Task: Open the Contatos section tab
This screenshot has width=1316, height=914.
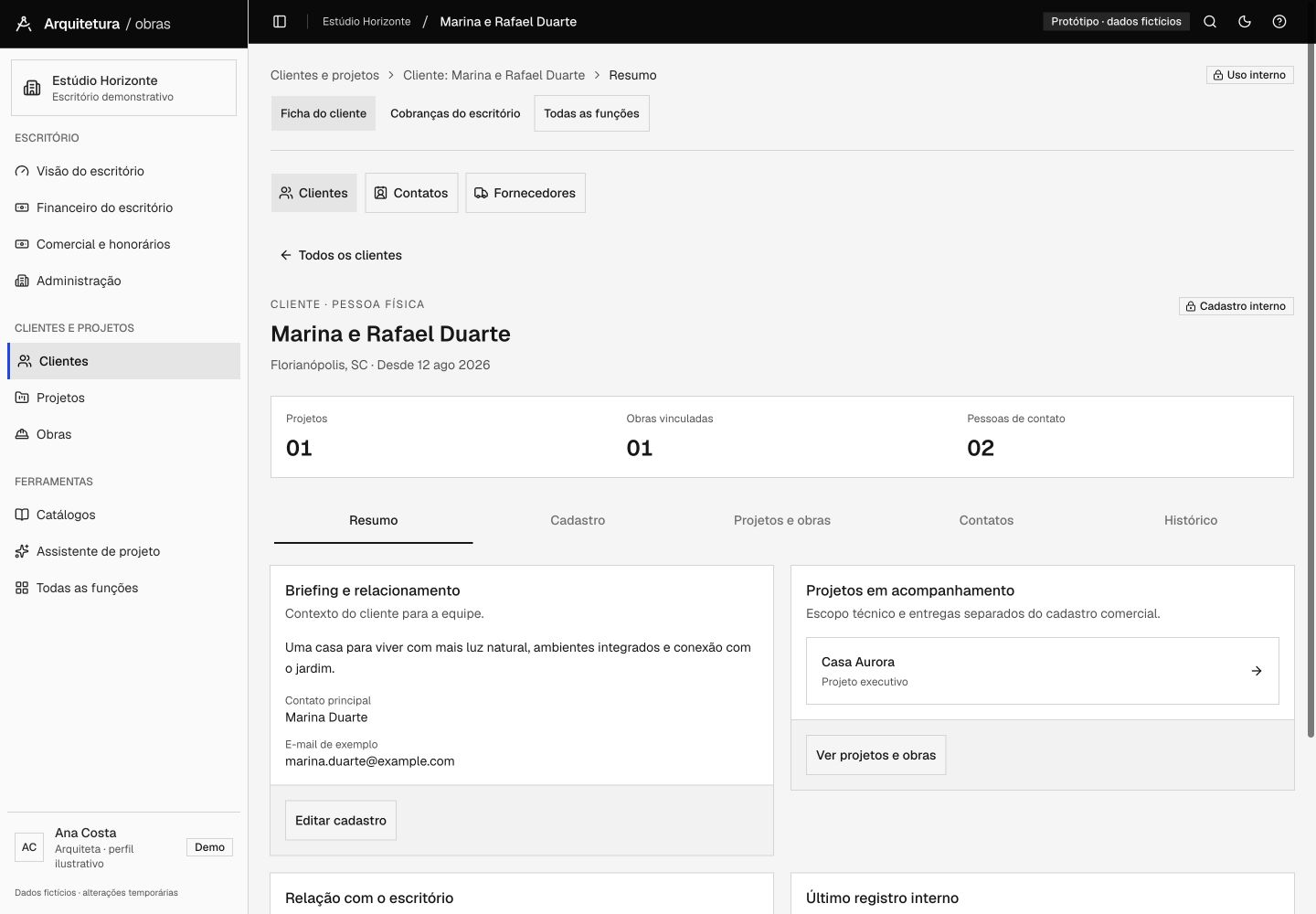Action: tap(986, 520)
